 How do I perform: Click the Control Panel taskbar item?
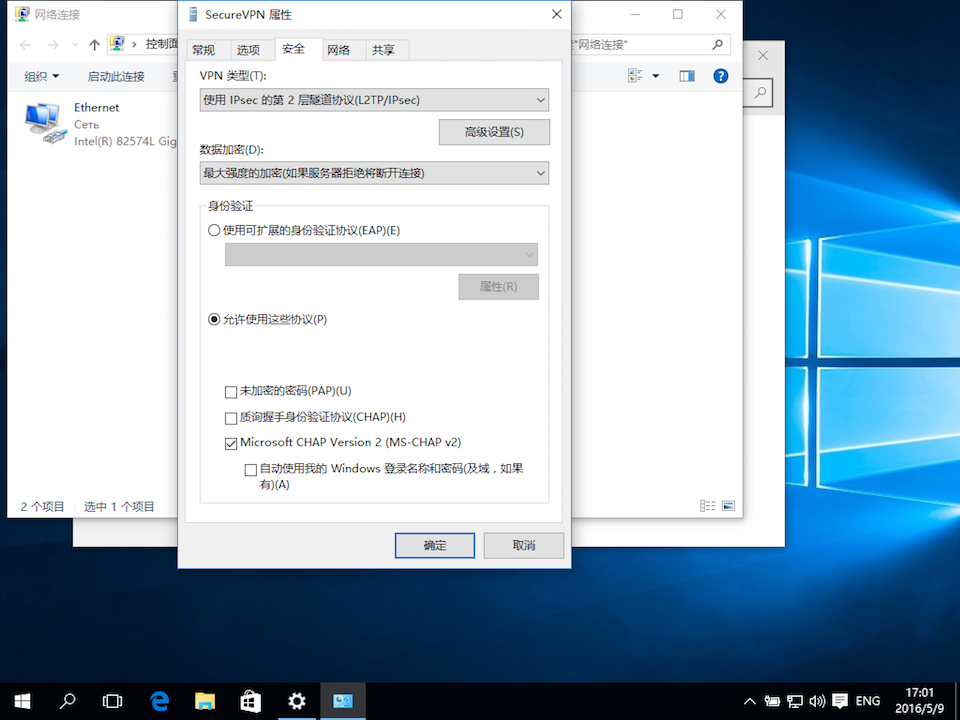coord(343,701)
